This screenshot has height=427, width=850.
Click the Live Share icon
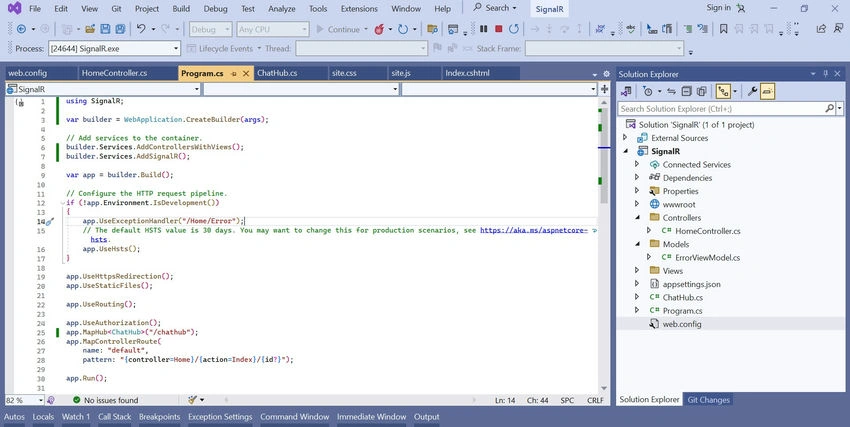coord(821,29)
